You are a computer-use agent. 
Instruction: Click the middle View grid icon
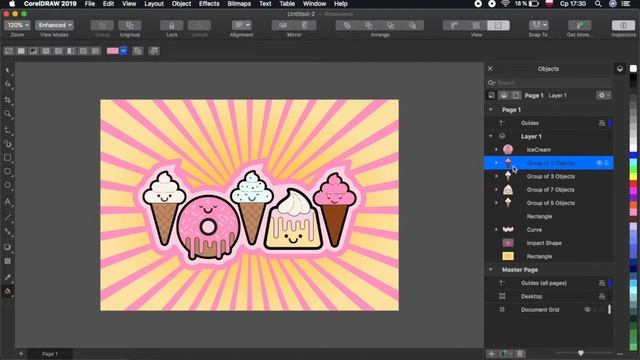[x=476, y=25]
